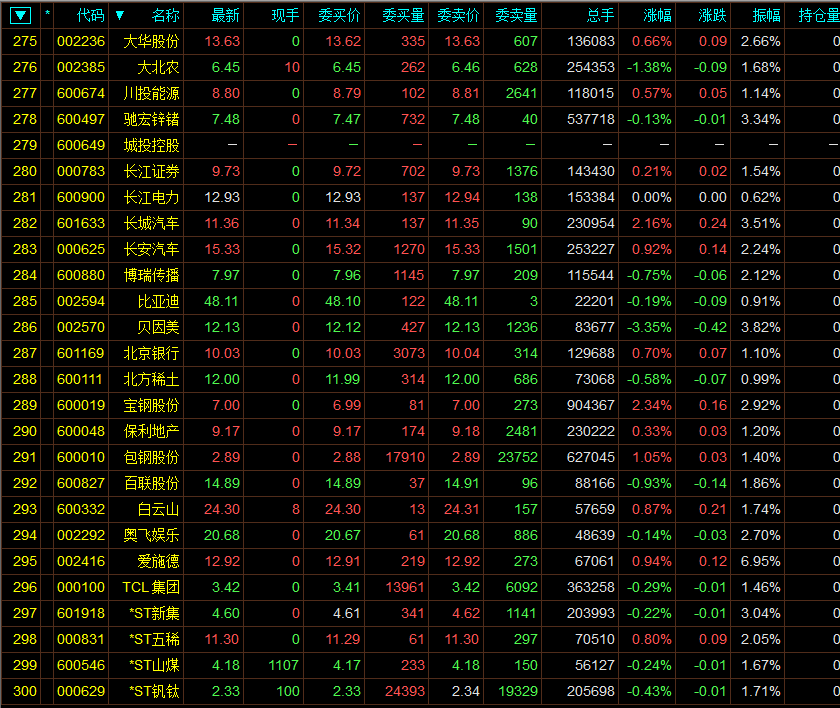Select 北方稀土 stock name
Screen dimensions: 840x708
point(151,380)
